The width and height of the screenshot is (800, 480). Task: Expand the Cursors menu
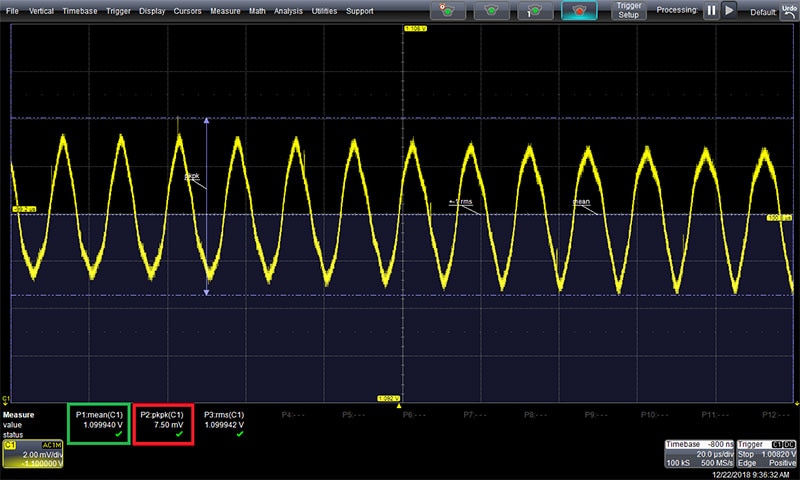[187, 10]
